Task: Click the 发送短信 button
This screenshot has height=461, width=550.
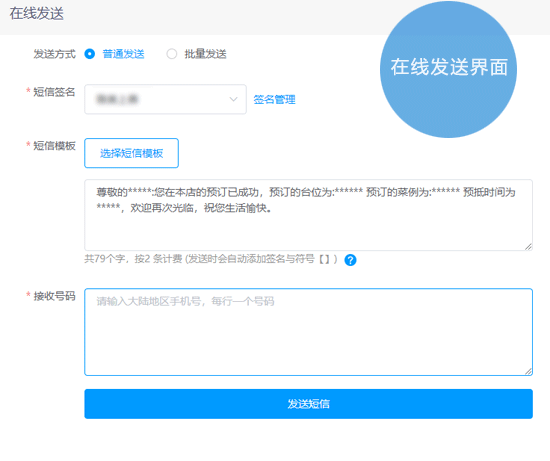Action: tap(308, 404)
